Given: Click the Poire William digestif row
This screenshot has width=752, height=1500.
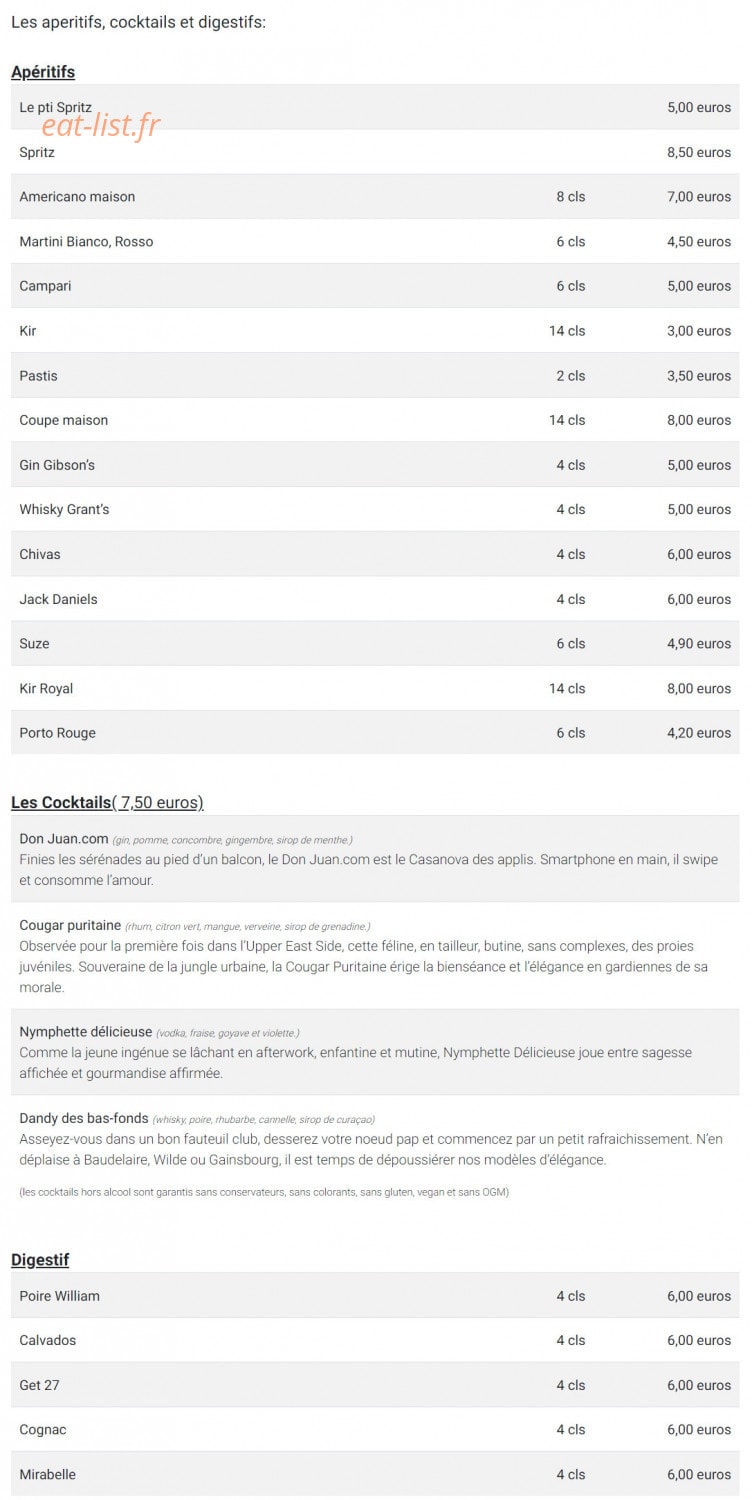Looking at the screenshot, I should pos(375,1296).
